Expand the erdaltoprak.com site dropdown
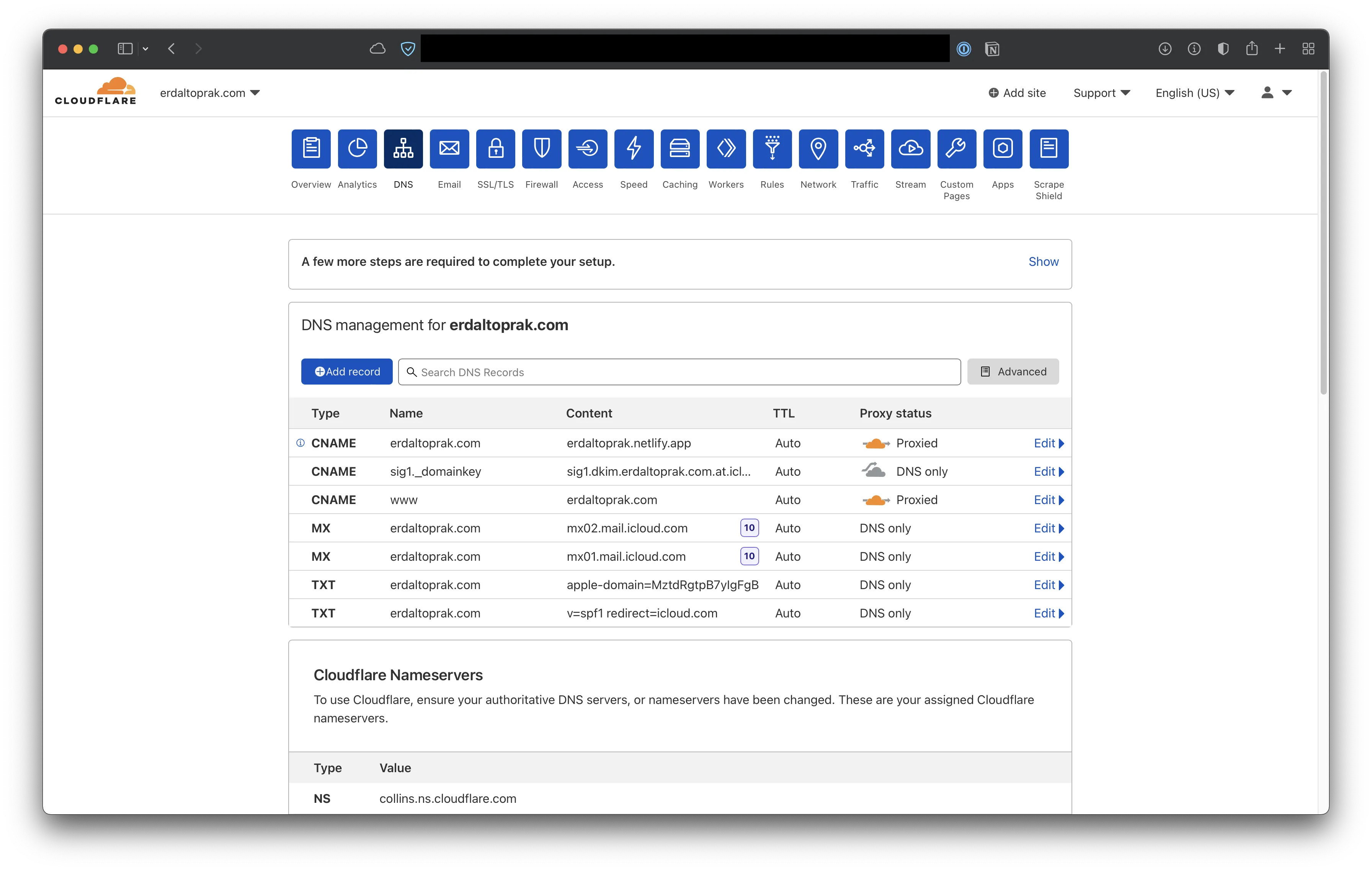1372x871 pixels. click(x=210, y=93)
